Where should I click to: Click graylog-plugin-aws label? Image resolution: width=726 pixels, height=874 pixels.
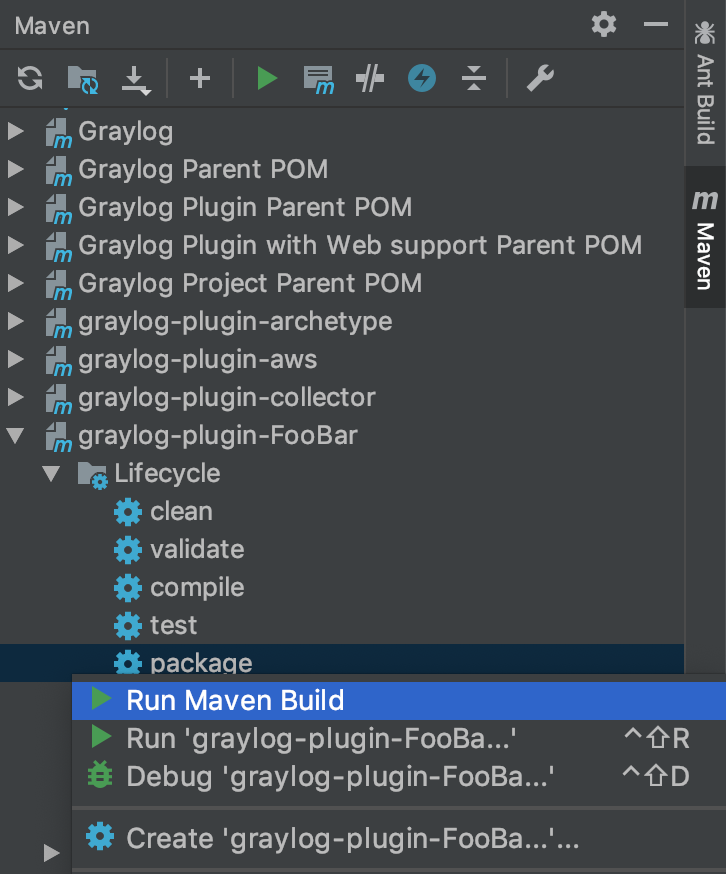coord(197,360)
